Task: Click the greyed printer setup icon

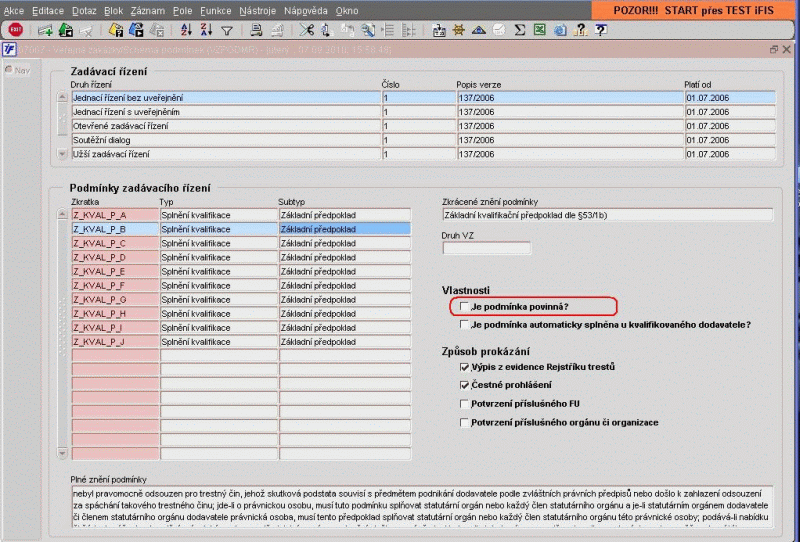Action: coord(277,30)
